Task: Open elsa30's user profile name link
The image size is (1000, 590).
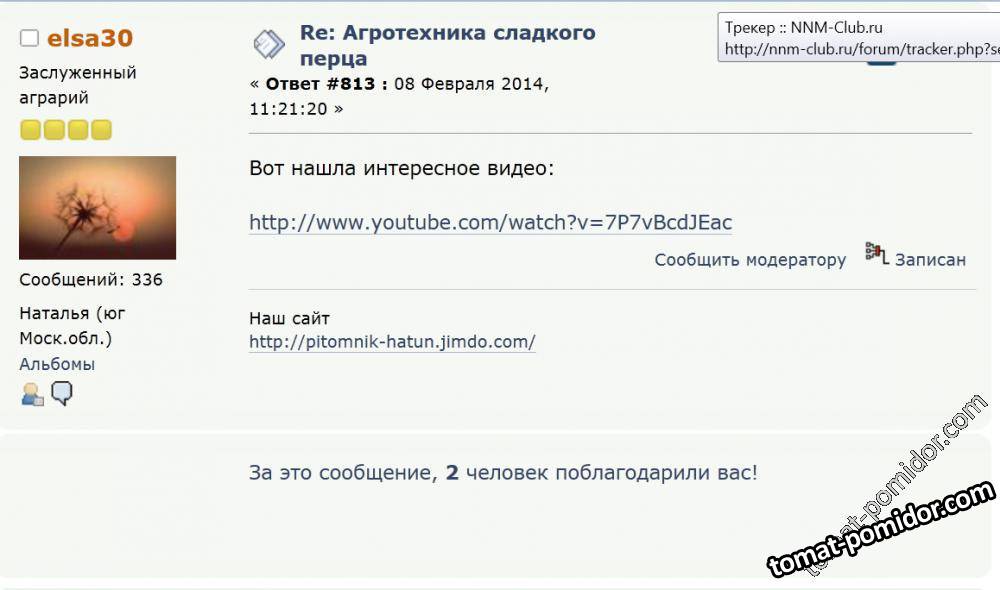Action: [x=90, y=38]
